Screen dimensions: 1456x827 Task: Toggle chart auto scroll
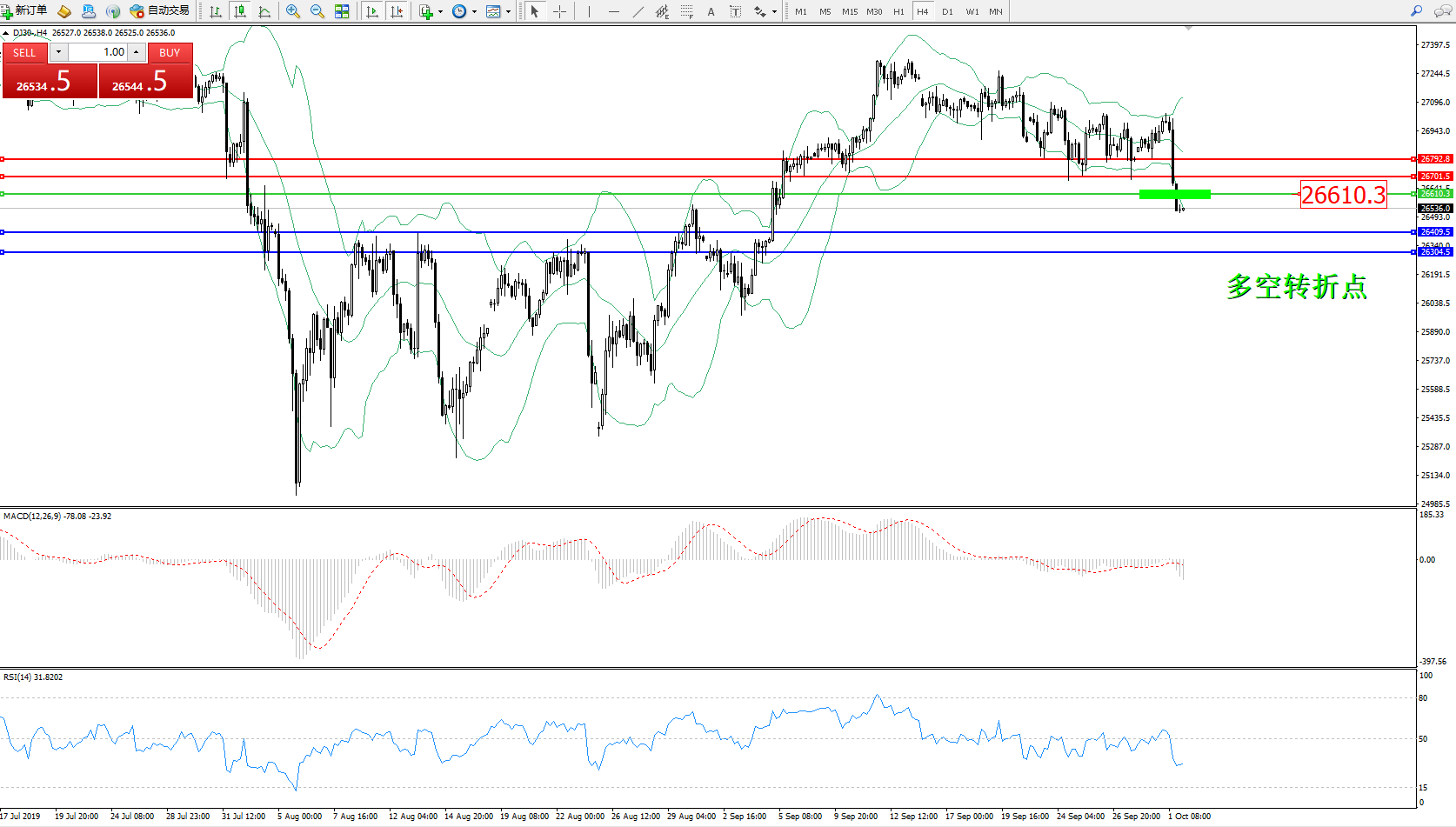pos(372,11)
